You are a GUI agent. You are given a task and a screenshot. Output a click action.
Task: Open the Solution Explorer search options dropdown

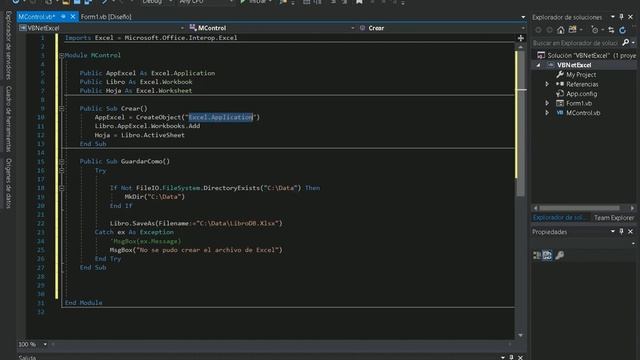[x=633, y=43]
